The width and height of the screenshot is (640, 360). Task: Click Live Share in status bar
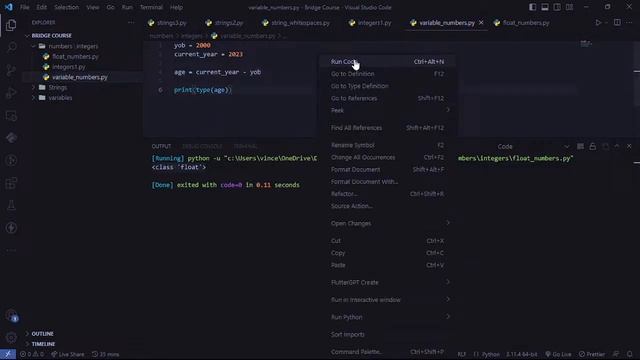68,354
